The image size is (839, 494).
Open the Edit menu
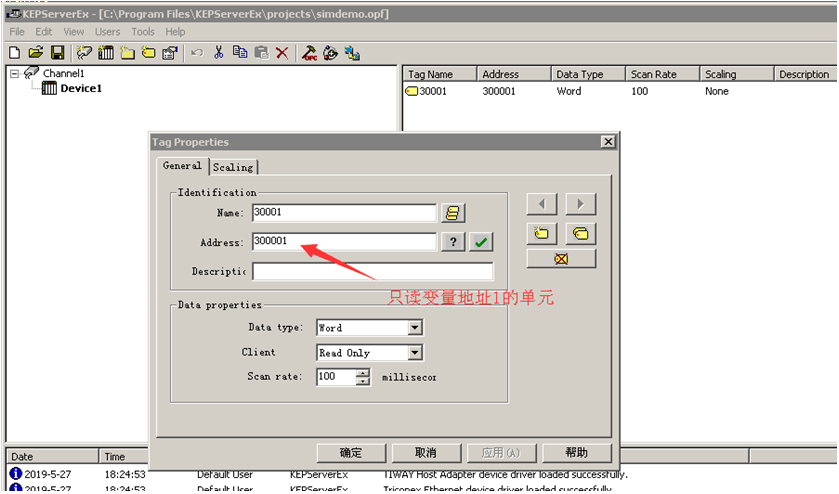[44, 32]
